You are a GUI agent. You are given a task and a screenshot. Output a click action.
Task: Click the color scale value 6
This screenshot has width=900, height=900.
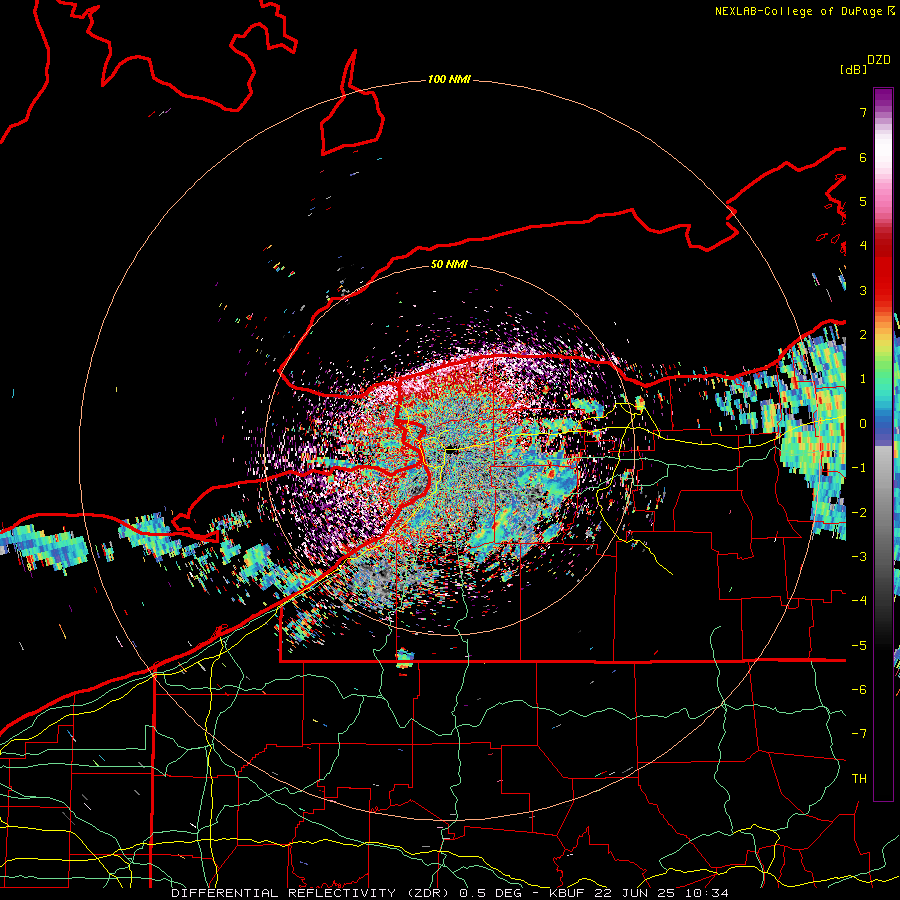click(x=863, y=157)
